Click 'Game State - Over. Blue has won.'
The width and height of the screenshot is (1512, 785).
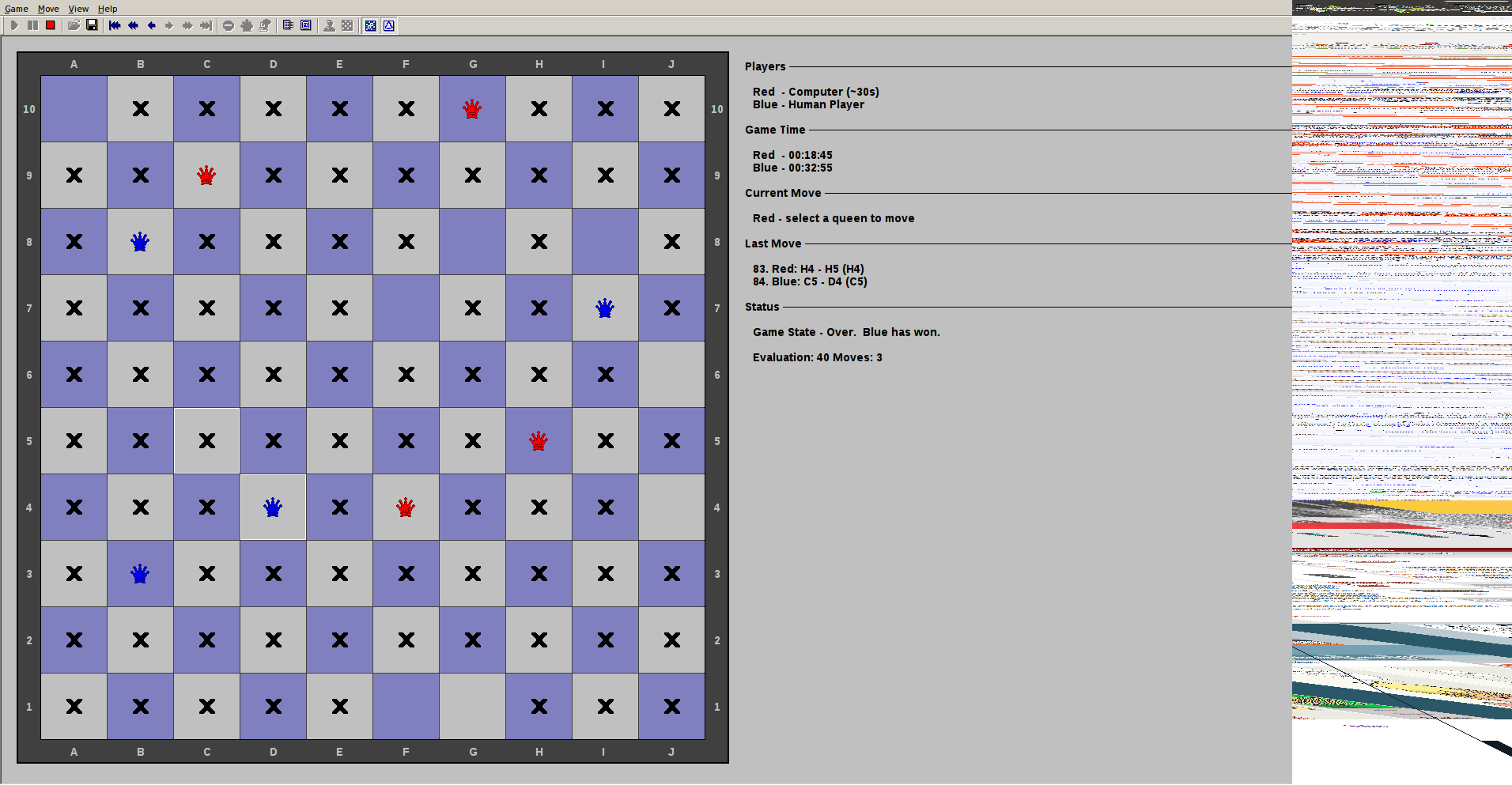click(846, 332)
